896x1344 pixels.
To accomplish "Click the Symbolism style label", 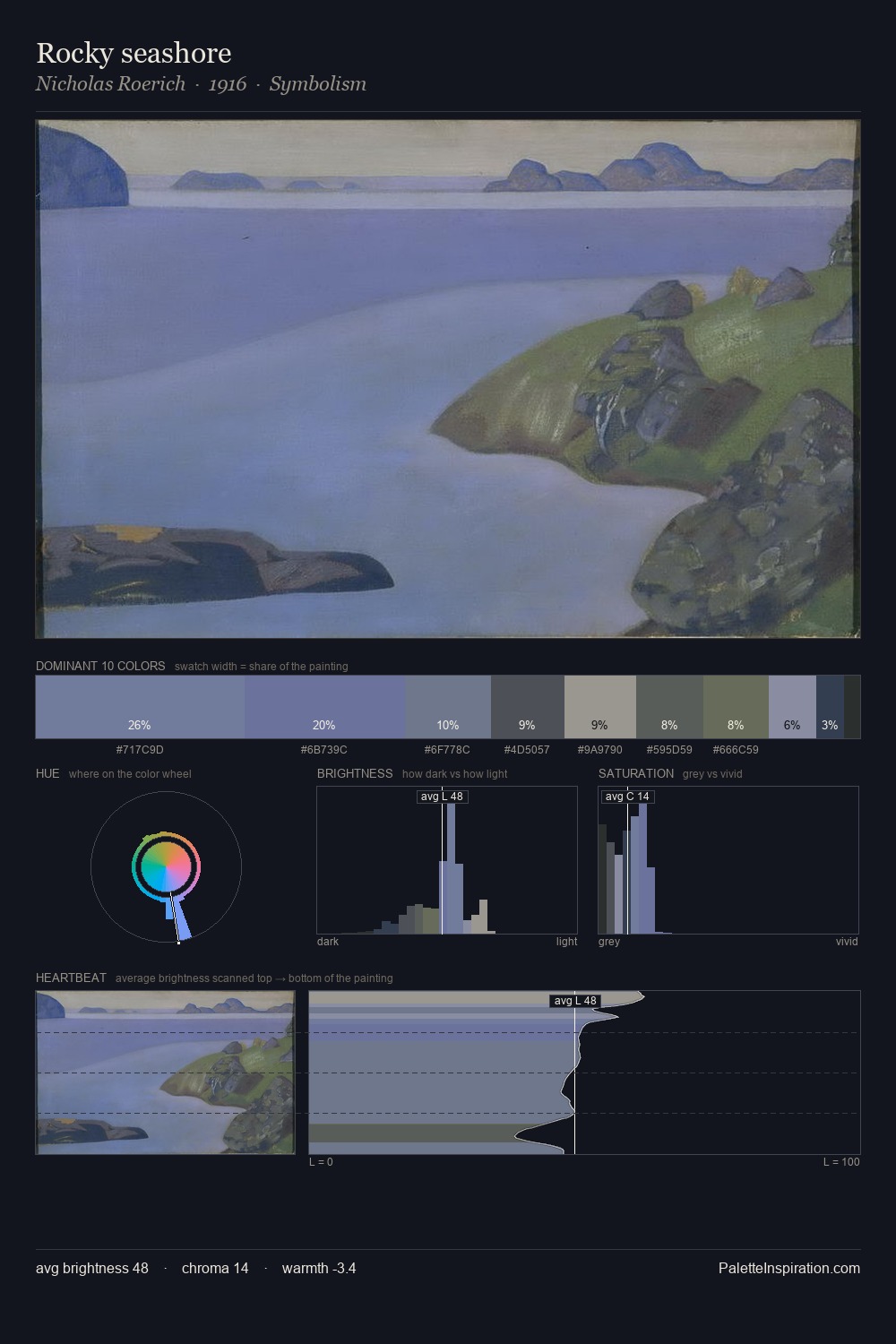I will 318,83.
